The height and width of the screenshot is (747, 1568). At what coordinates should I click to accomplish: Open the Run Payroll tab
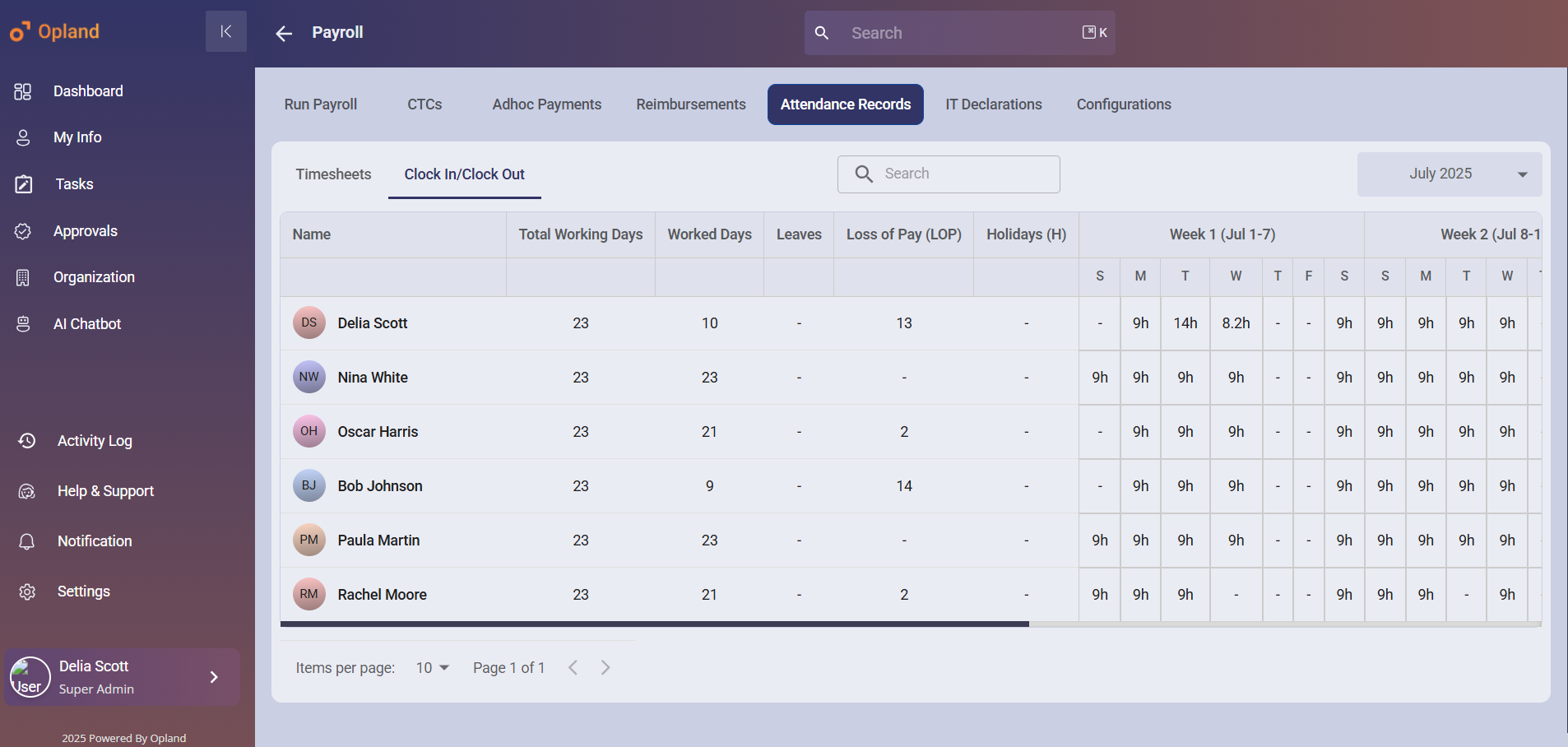point(321,104)
